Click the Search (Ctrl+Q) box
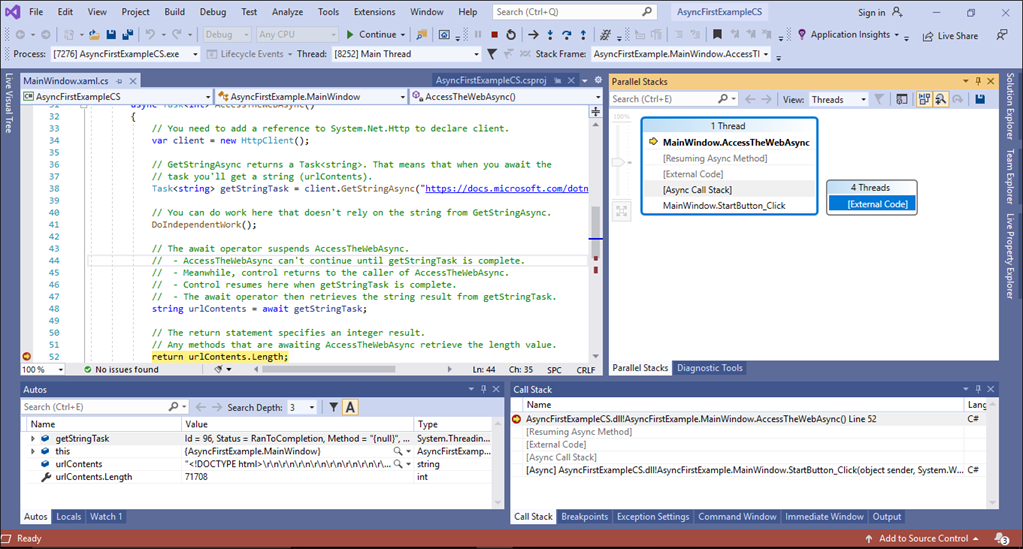The width and height of the screenshot is (1023, 549). pyautogui.click(x=573, y=12)
